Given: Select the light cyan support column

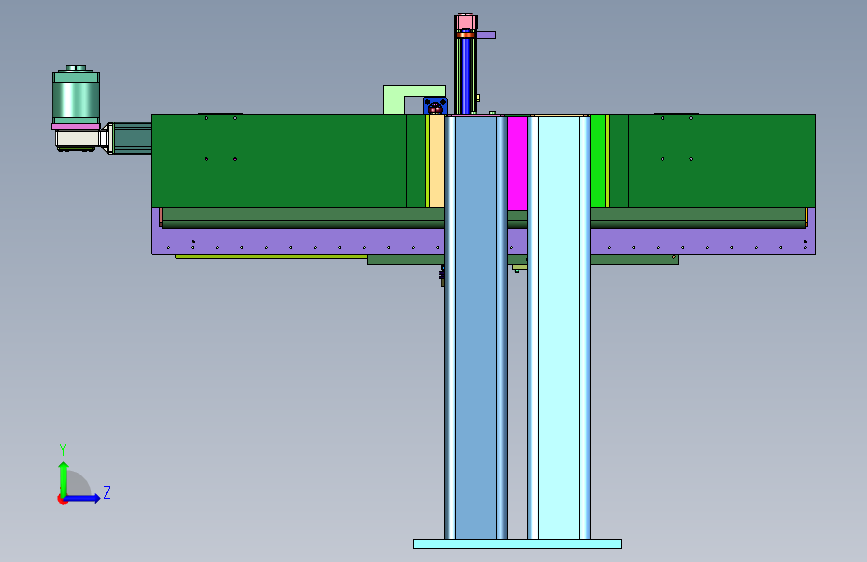Looking at the screenshot, I should (558, 327).
